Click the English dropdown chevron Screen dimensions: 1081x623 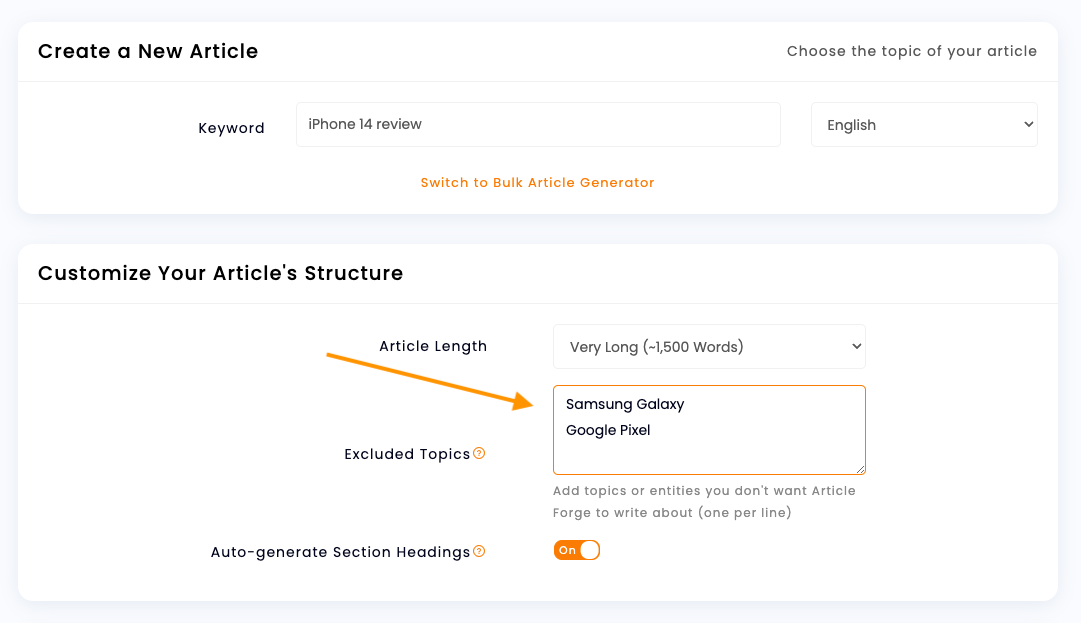[1028, 124]
